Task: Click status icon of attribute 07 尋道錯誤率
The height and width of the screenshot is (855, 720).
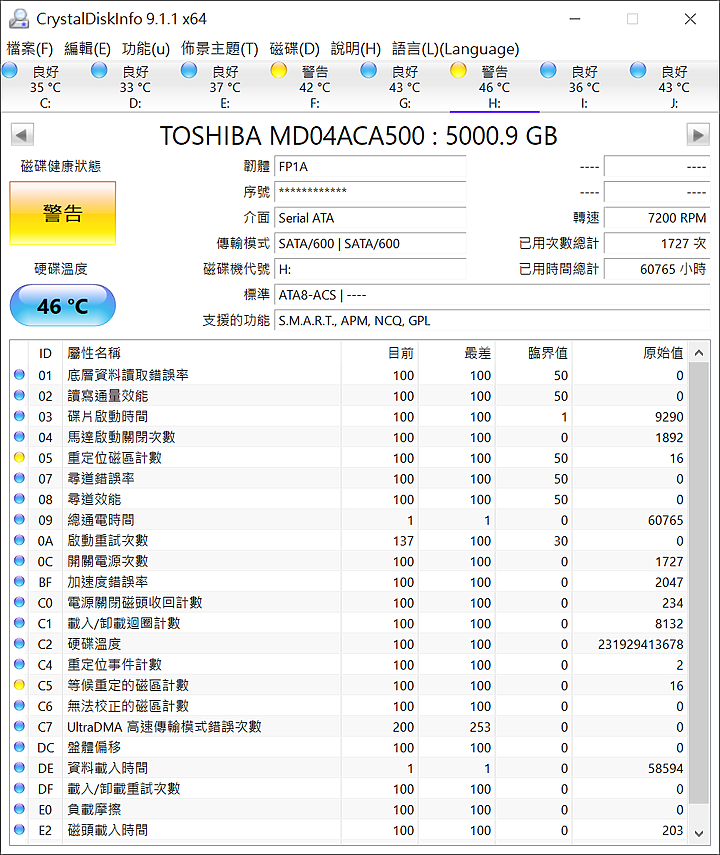Action: pos(20,478)
